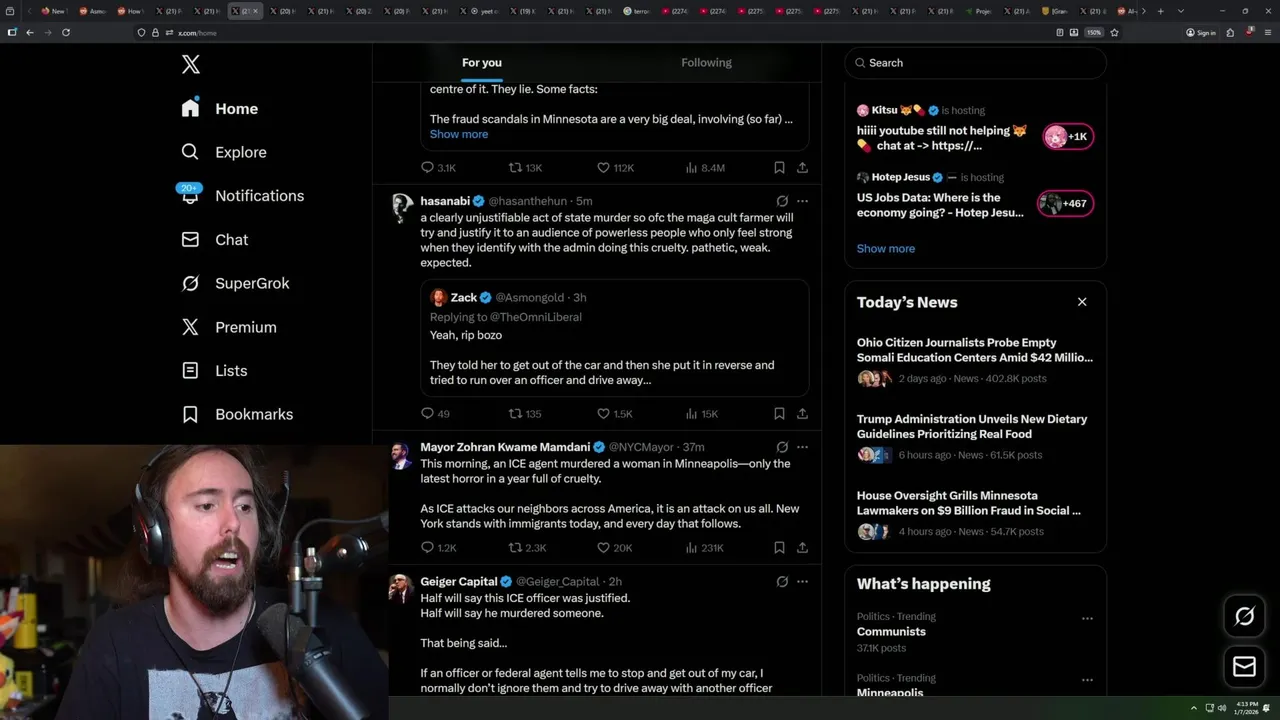Screen dimensions: 1280x720
Task: Open Grok actions on hasanabi post
Action: click(782, 201)
